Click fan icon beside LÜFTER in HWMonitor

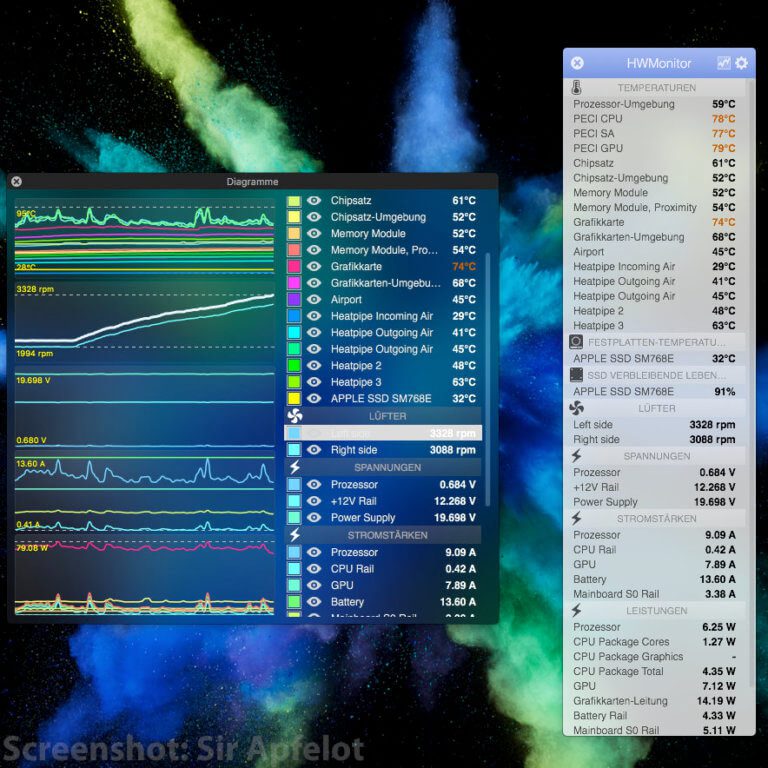point(576,408)
